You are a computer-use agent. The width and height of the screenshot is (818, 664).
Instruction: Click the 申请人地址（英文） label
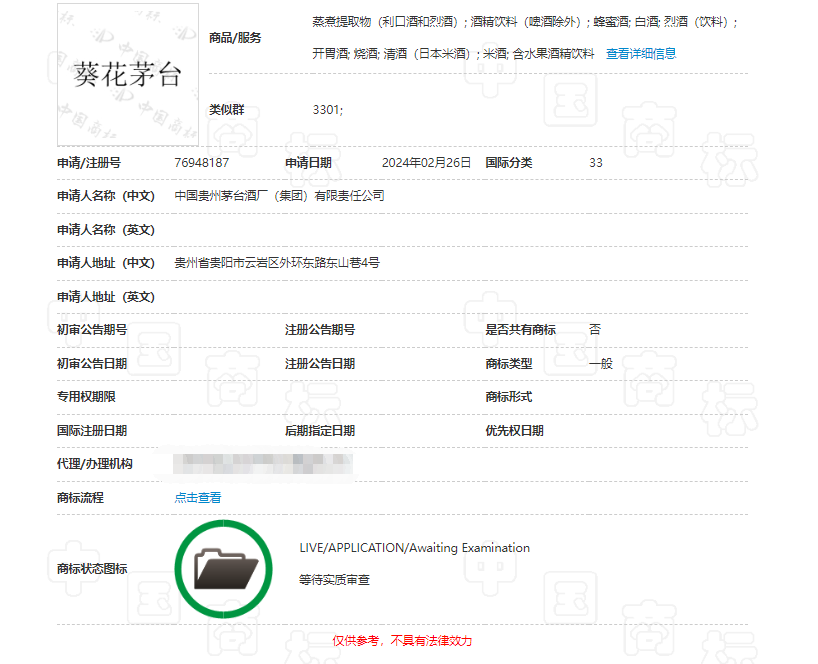click(106, 297)
